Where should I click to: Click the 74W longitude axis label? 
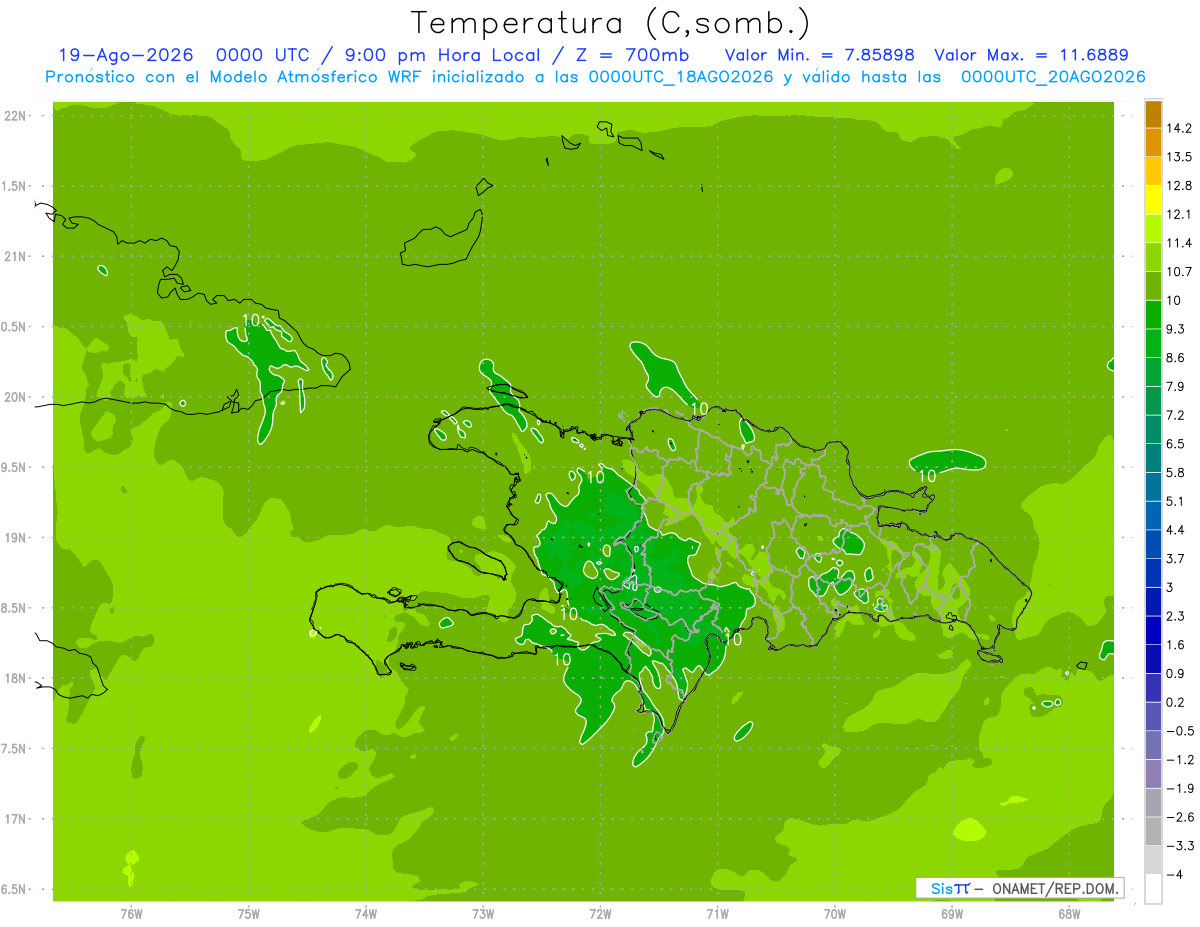(366, 914)
